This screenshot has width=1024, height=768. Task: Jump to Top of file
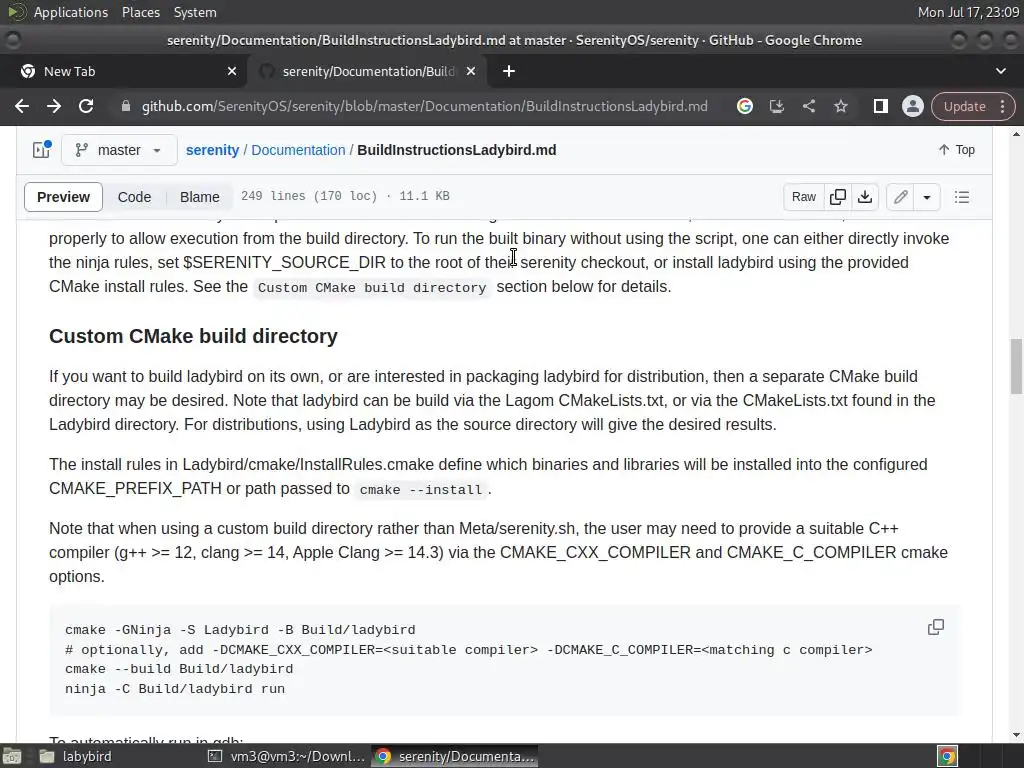pyautogui.click(x=956, y=150)
